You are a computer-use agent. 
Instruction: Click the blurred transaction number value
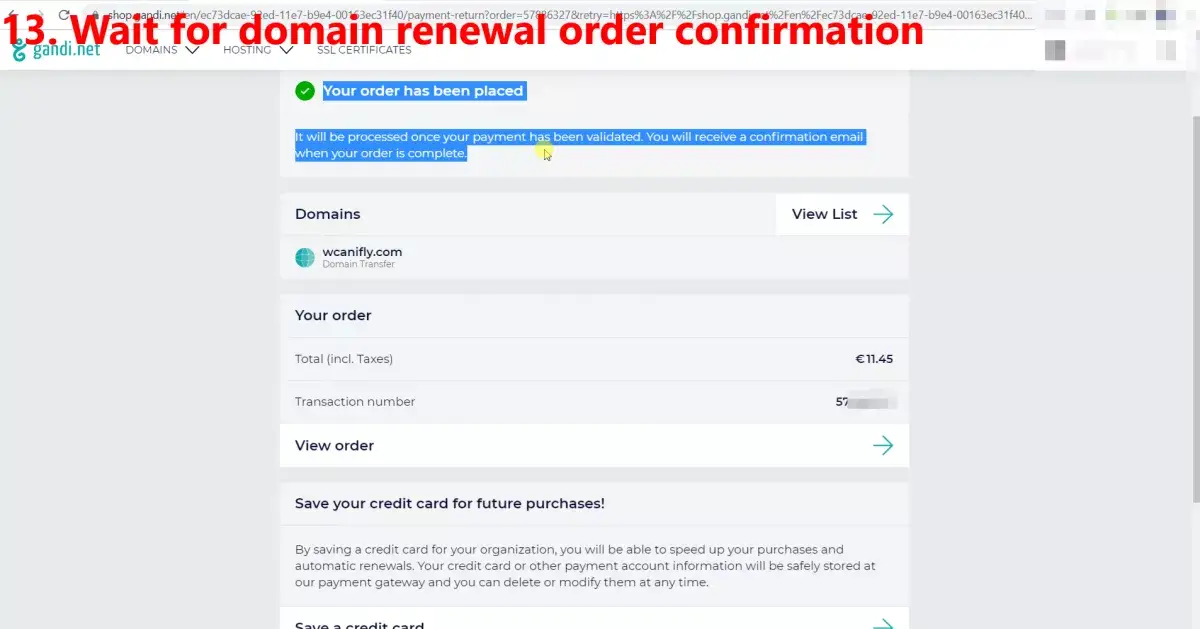[866, 402]
